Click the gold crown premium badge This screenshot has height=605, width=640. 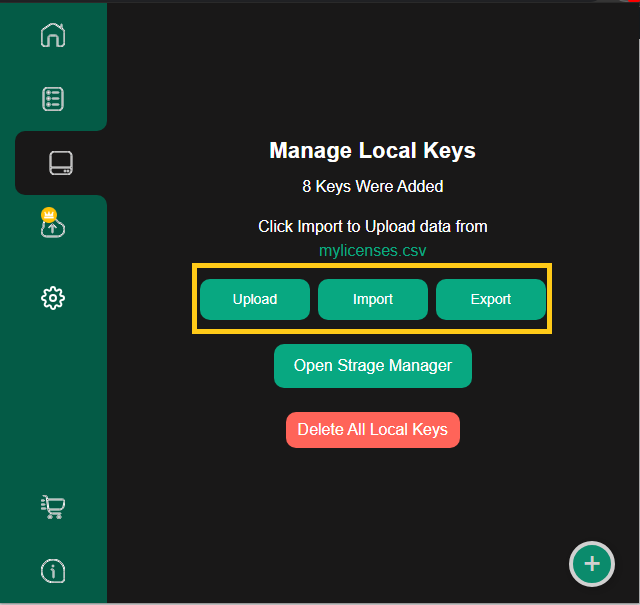tap(48, 214)
